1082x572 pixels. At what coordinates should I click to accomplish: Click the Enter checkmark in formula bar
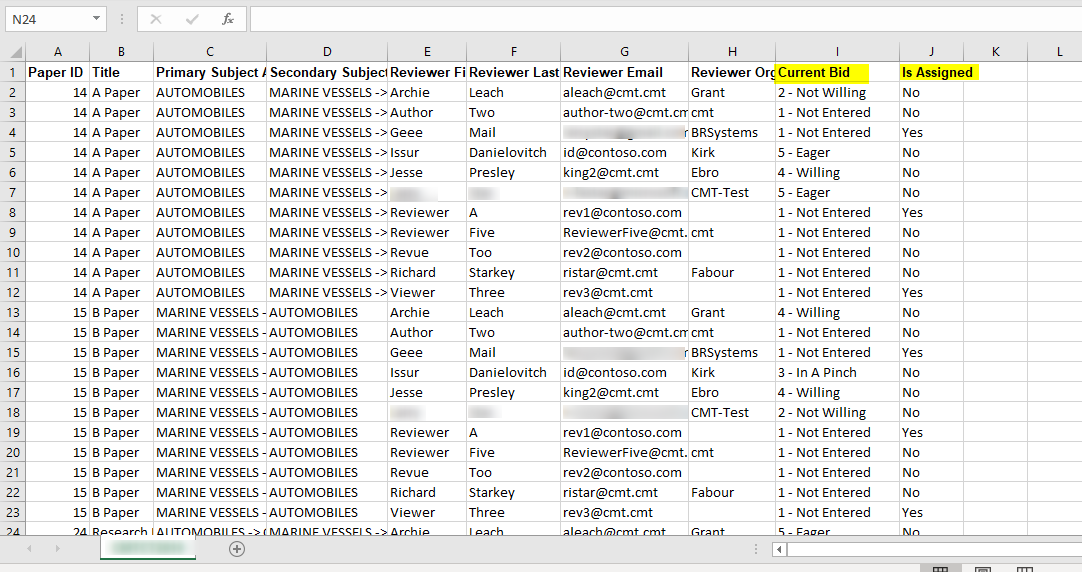192,19
